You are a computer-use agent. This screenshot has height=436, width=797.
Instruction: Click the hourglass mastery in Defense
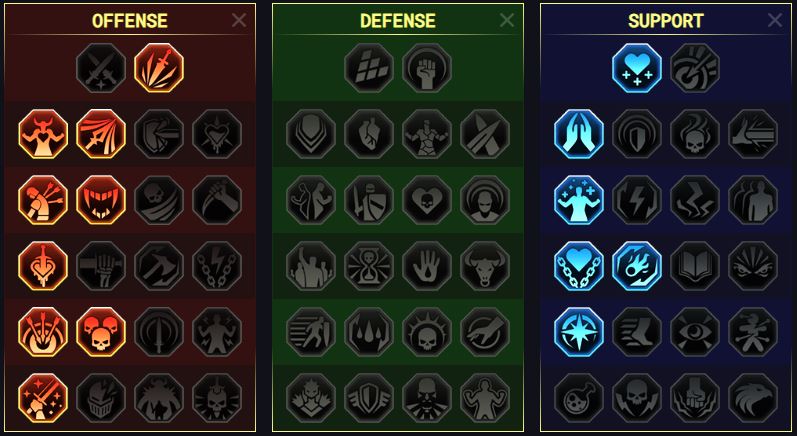[369, 266]
